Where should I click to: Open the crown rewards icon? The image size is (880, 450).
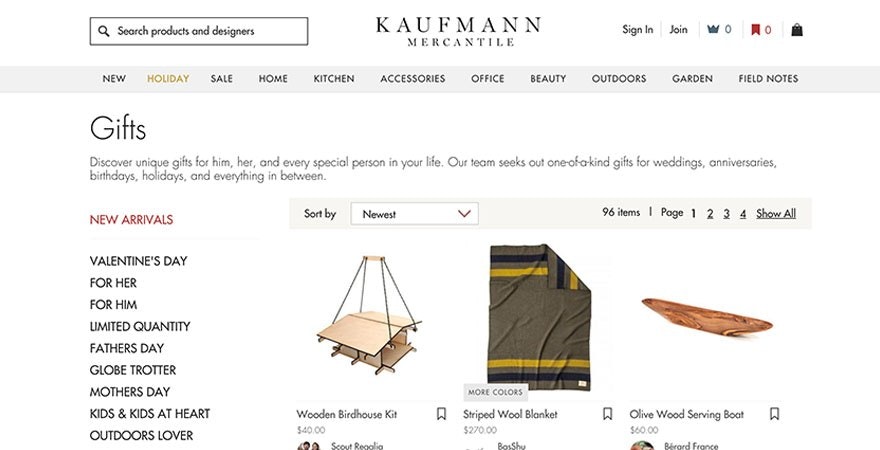(x=713, y=30)
